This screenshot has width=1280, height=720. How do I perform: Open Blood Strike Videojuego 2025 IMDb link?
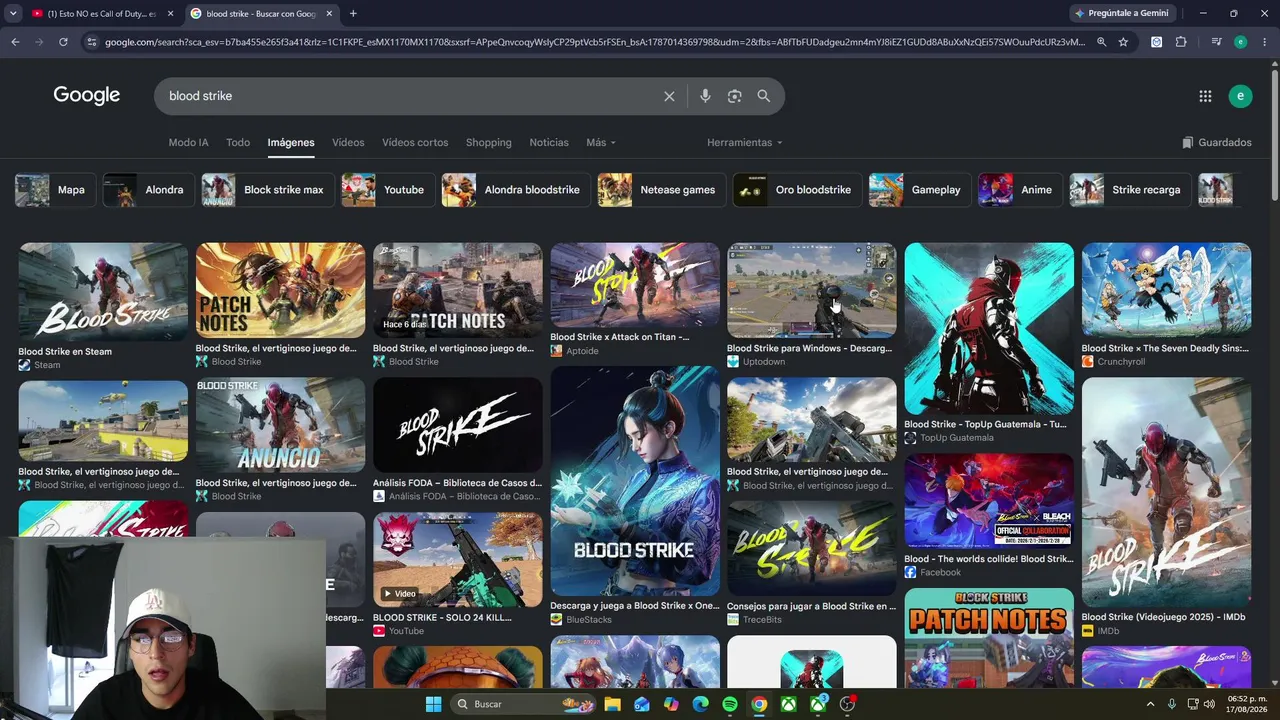(1163, 617)
